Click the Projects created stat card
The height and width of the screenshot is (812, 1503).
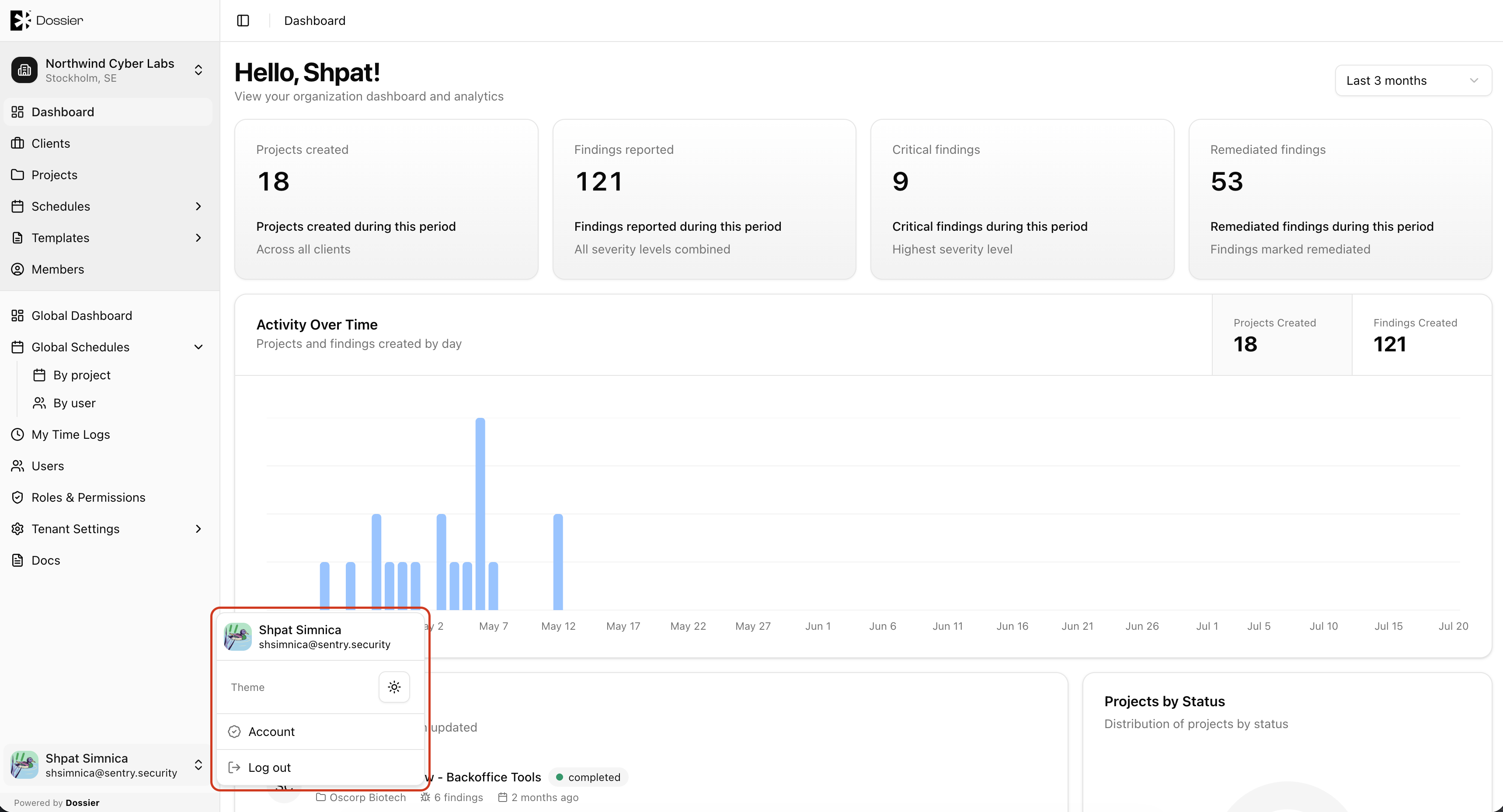pyautogui.click(x=386, y=199)
